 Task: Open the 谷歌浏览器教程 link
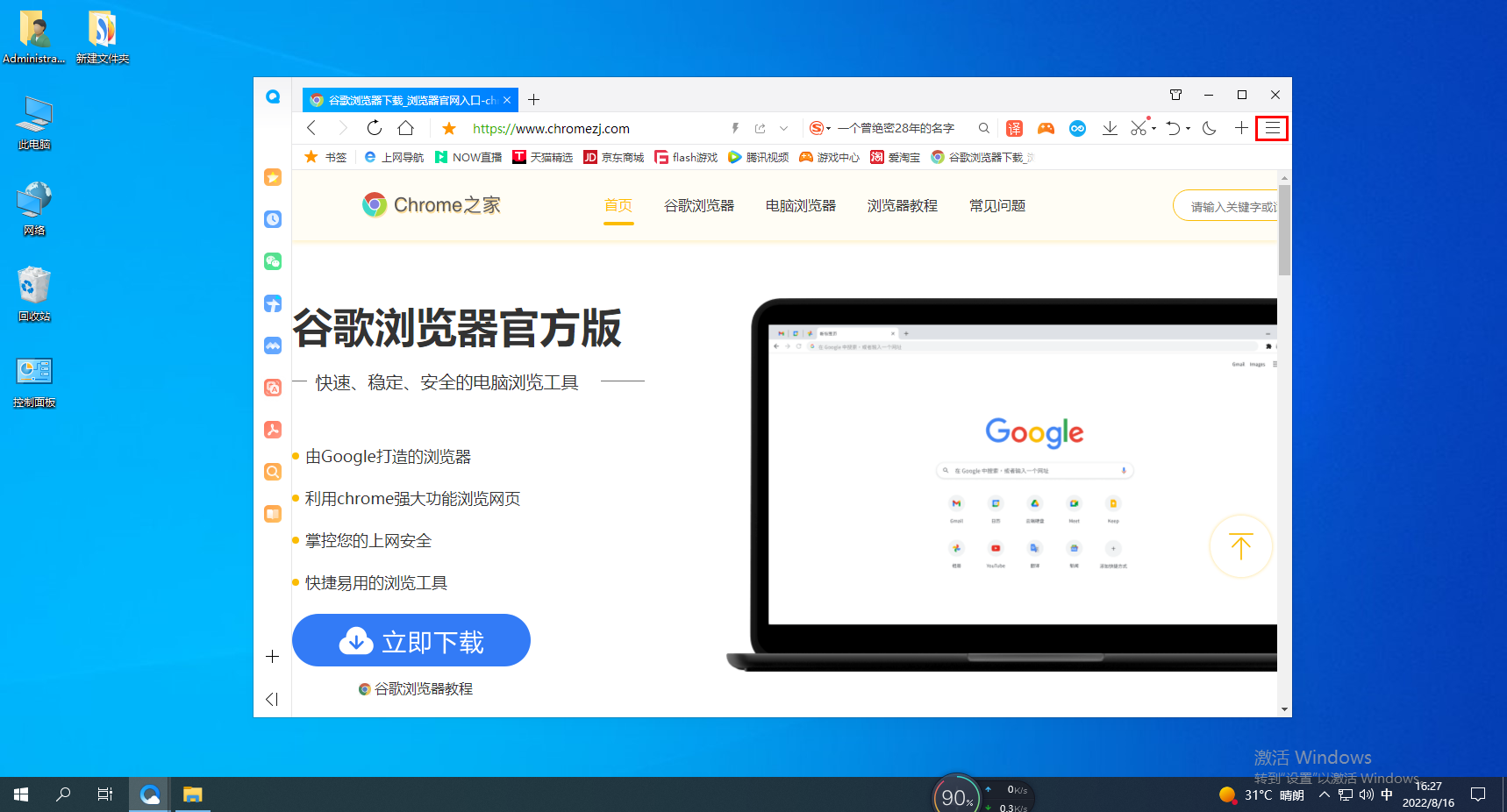[416, 689]
